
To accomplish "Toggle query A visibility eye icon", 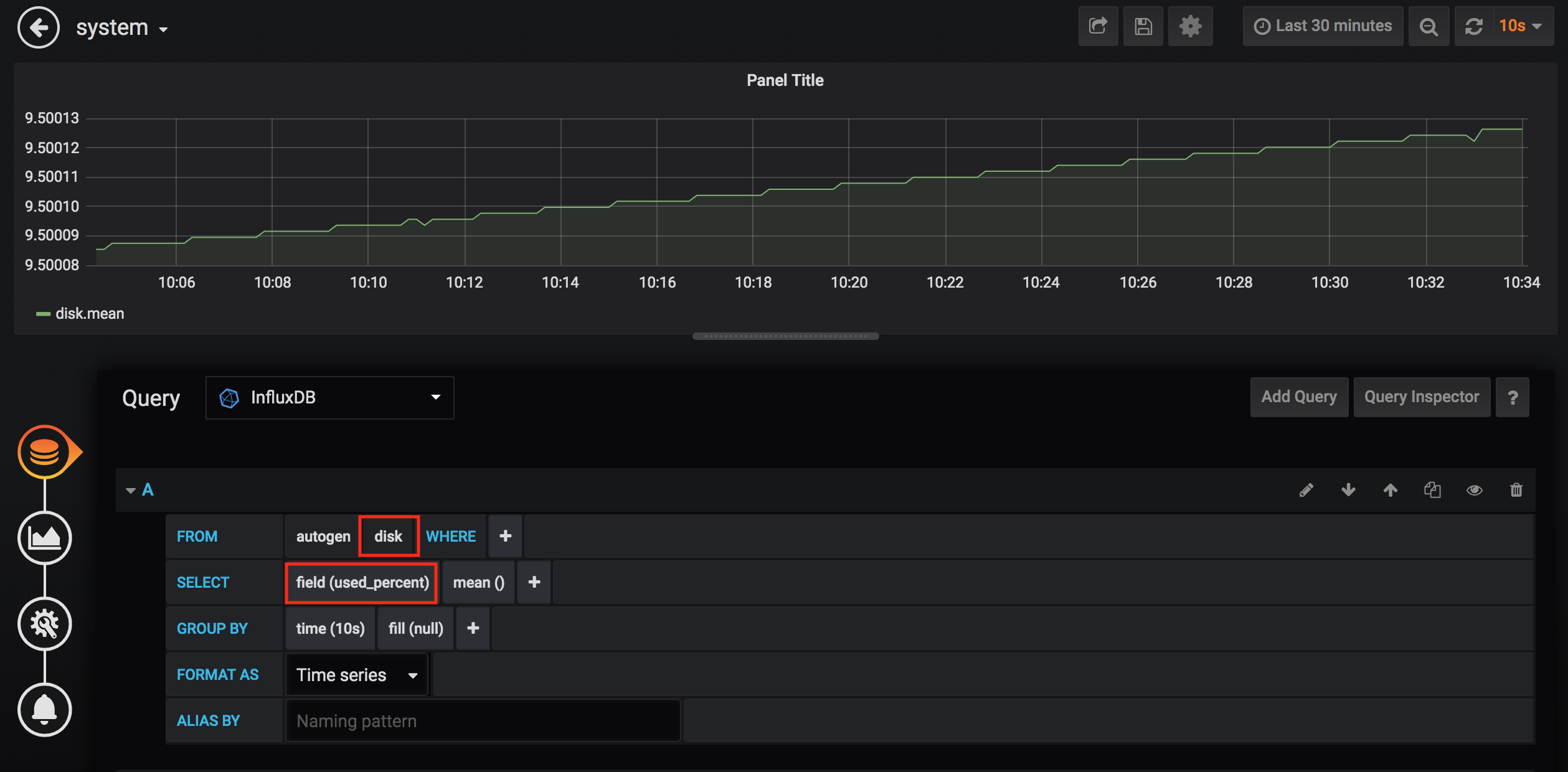I will [x=1475, y=491].
